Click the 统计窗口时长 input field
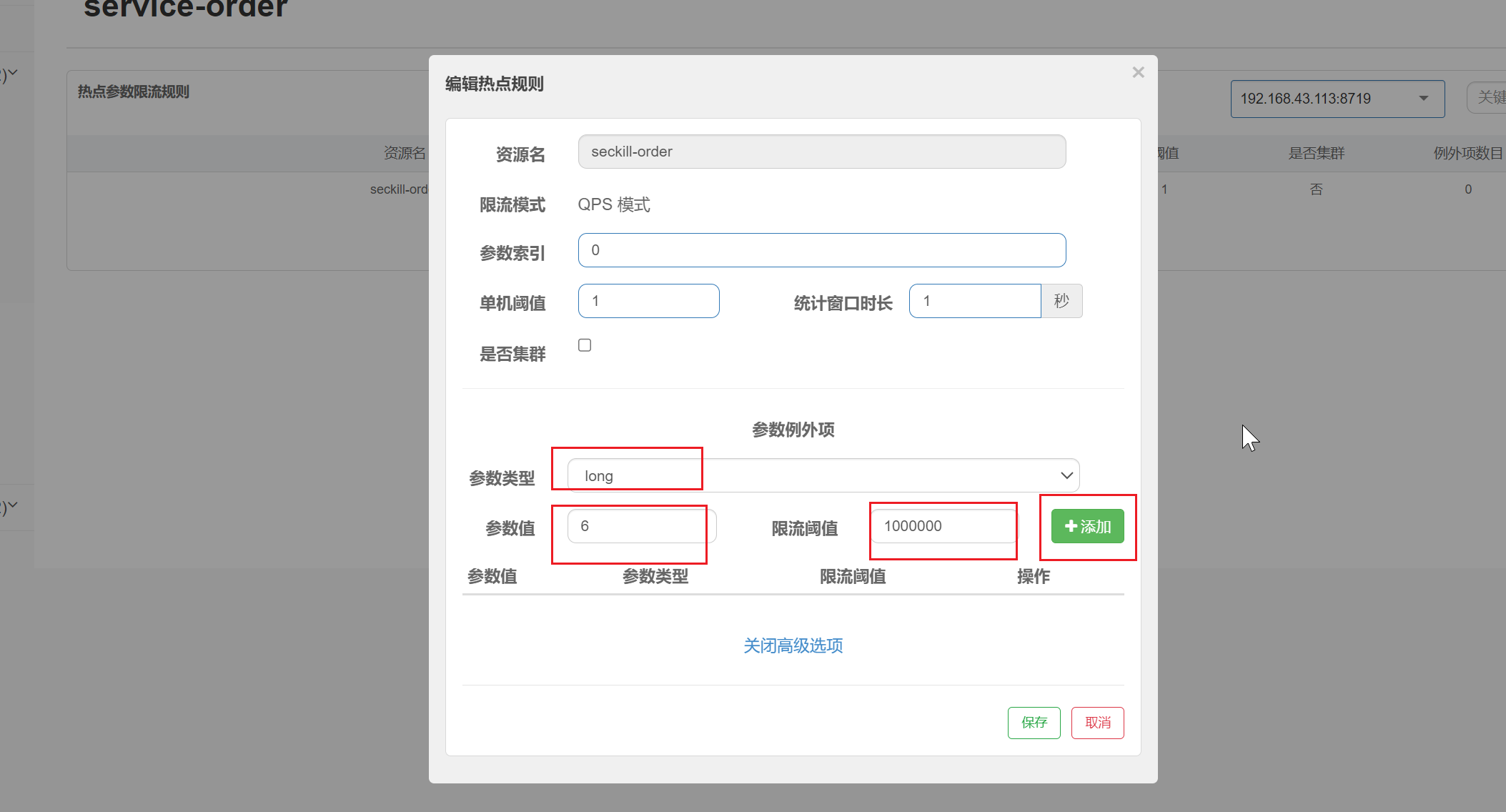Image resolution: width=1506 pixels, height=812 pixels. pyautogui.click(x=974, y=301)
